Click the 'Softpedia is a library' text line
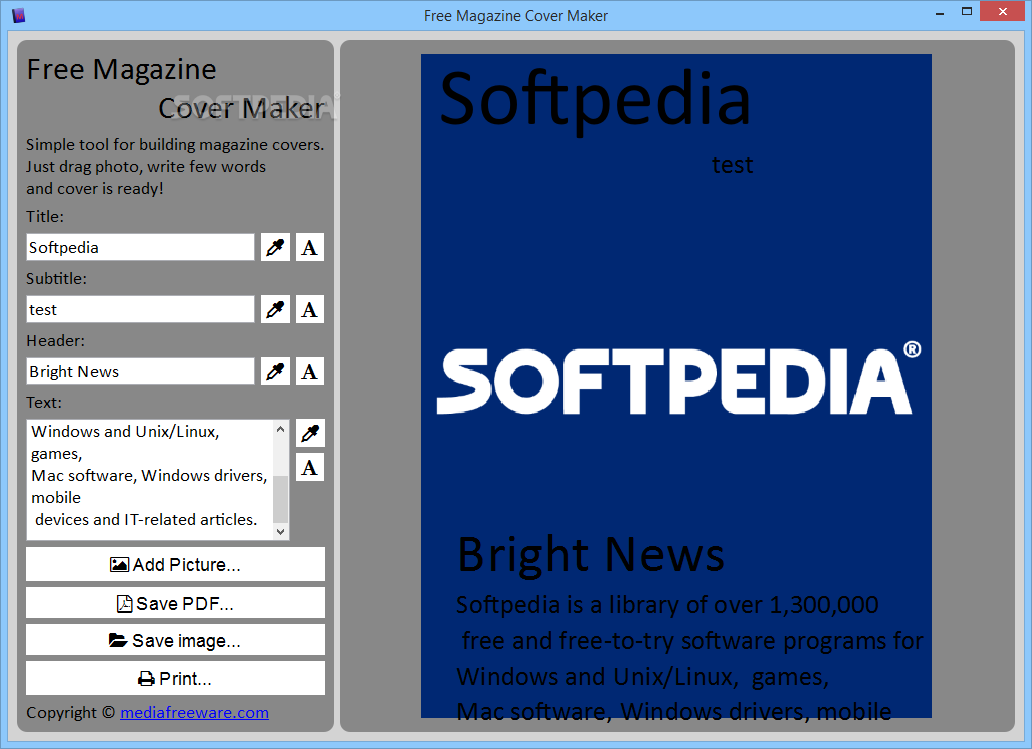The height and width of the screenshot is (749, 1032). pos(667,605)
